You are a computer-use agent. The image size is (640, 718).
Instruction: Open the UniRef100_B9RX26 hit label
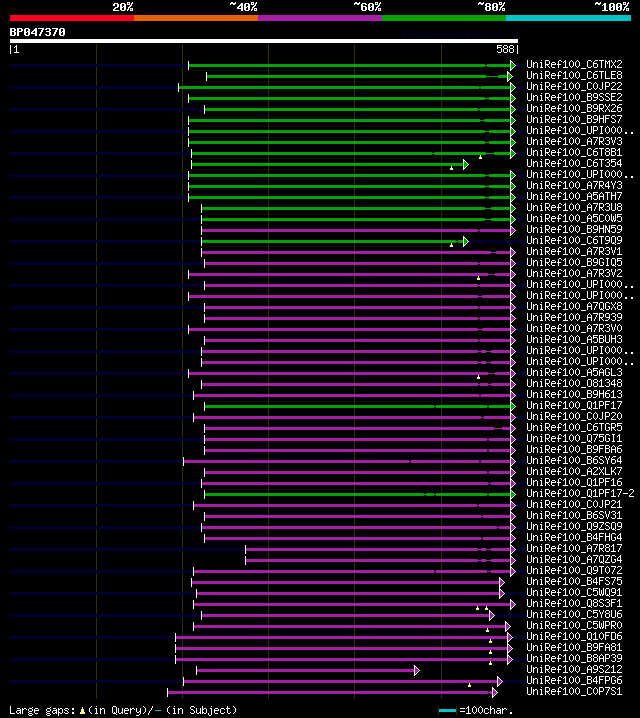point(574,109)
